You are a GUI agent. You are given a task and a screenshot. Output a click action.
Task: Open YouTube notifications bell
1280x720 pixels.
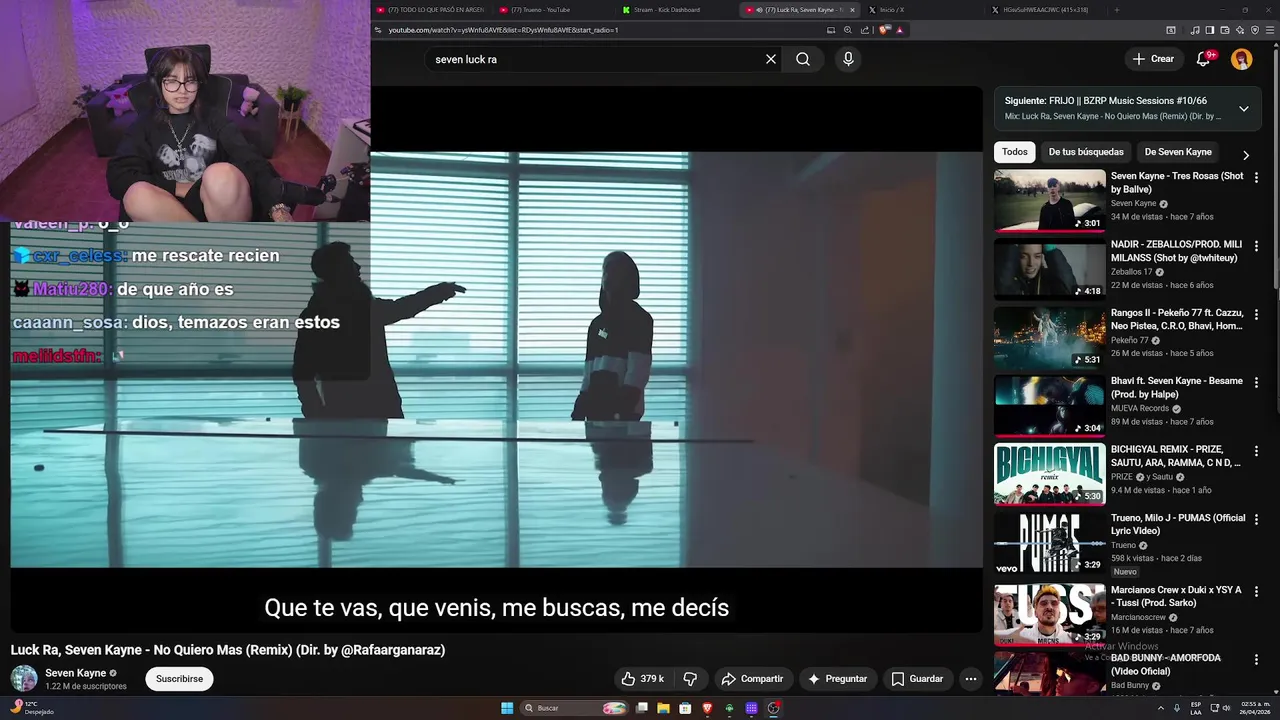click(1204, 59)
